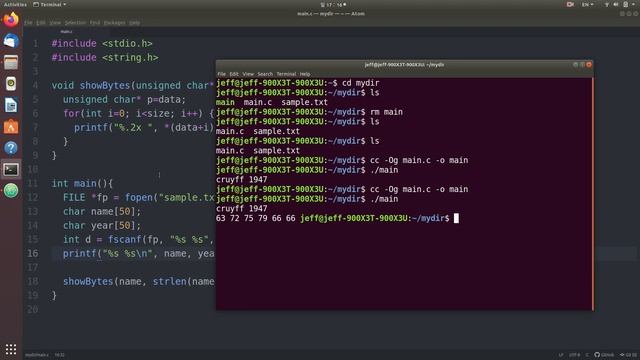640x360 pixels.
Task: Click the '63 72 75 79 66 66' output
Action: pyautogui.click(x=256, y=218)
